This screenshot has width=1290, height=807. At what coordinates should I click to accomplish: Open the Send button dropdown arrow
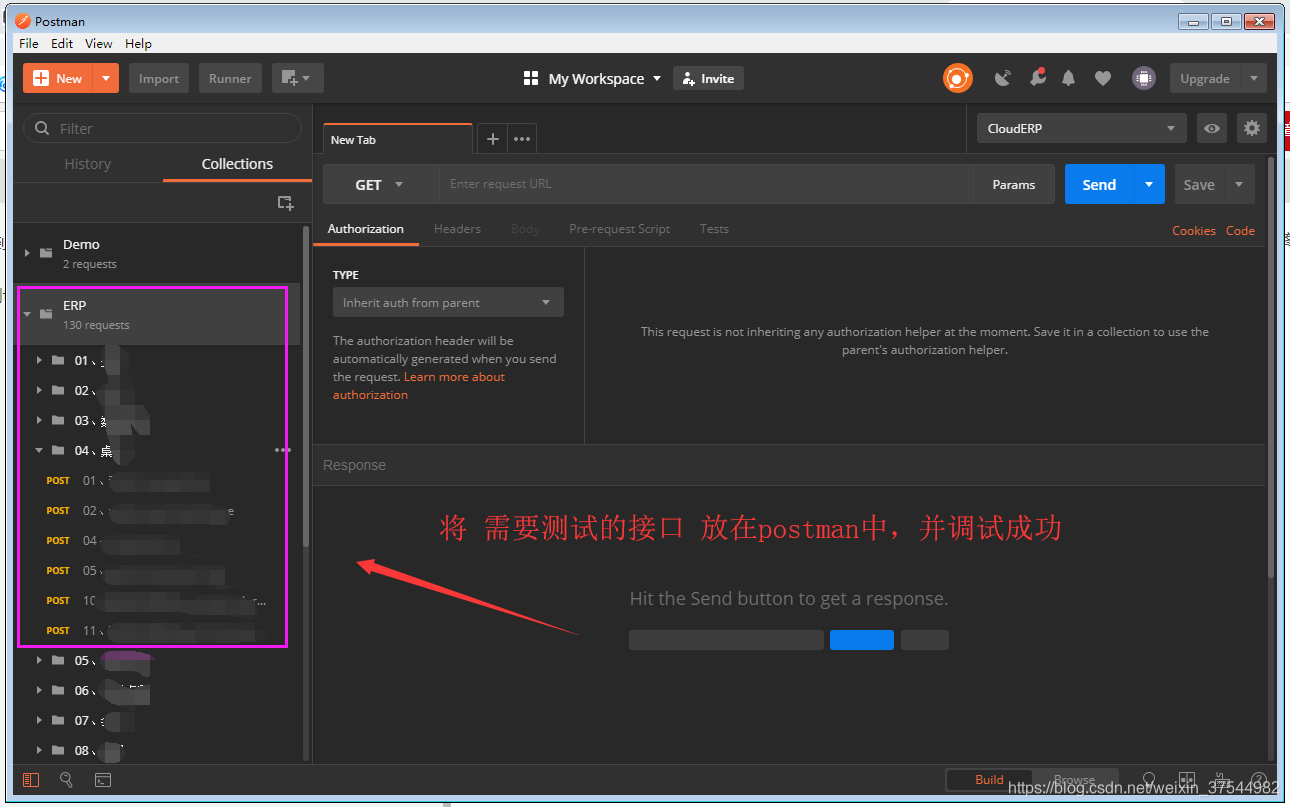point(1149,184)
